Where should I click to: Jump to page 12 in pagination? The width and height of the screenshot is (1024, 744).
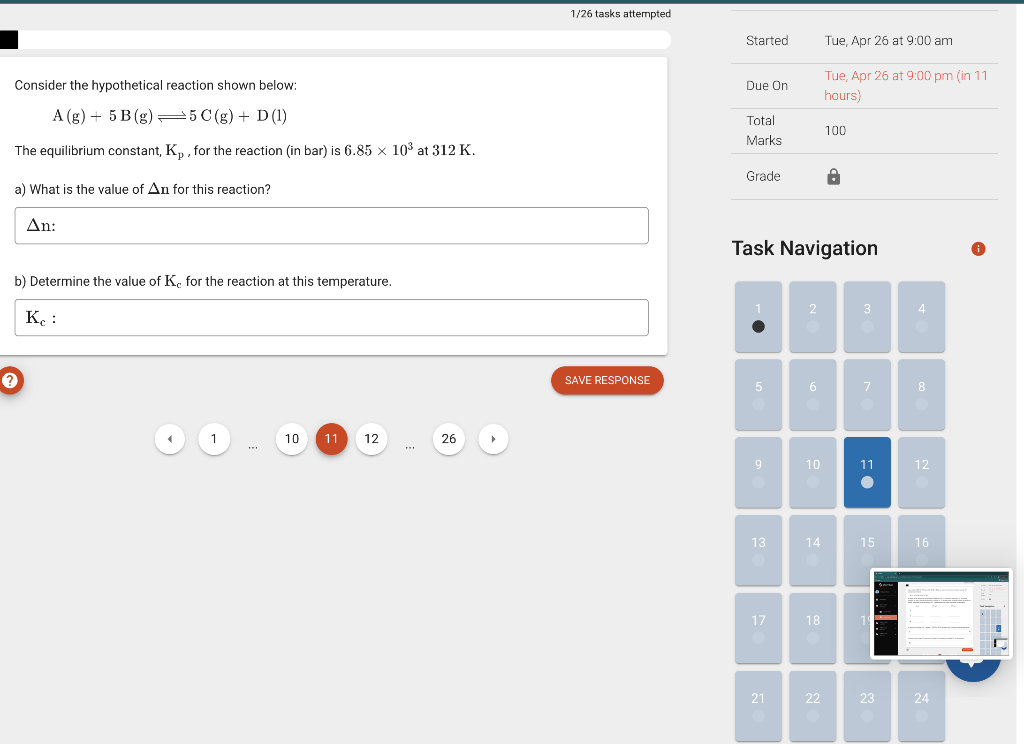pyautogui.click(x=371, y=439)
